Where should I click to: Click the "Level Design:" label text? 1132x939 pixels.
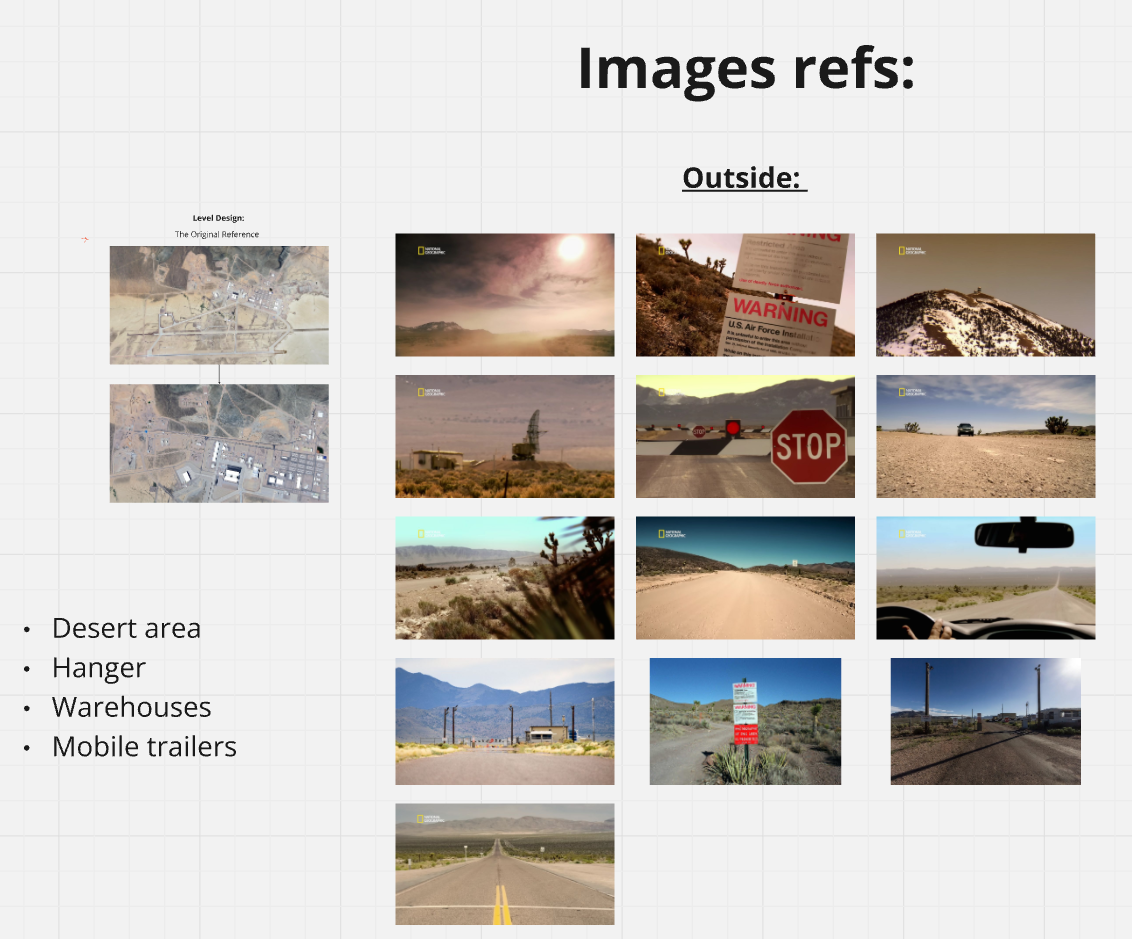[x=218, y=217]
